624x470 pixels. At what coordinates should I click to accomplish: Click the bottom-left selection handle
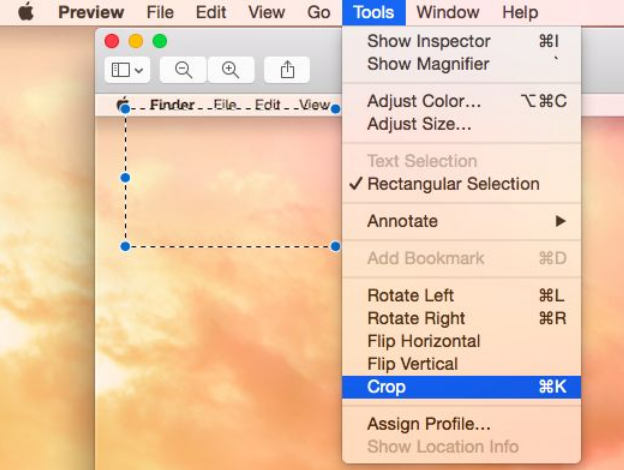[x=125, y=247]
